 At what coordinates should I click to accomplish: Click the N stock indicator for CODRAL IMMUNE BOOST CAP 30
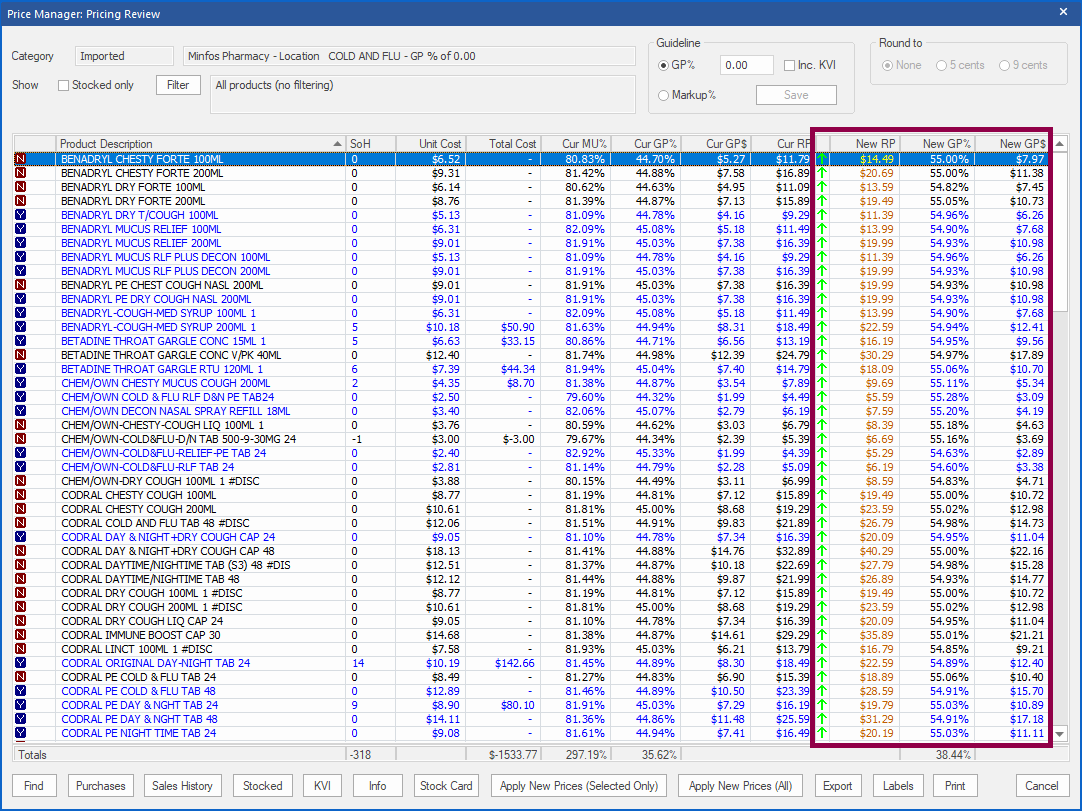[22, 635]
